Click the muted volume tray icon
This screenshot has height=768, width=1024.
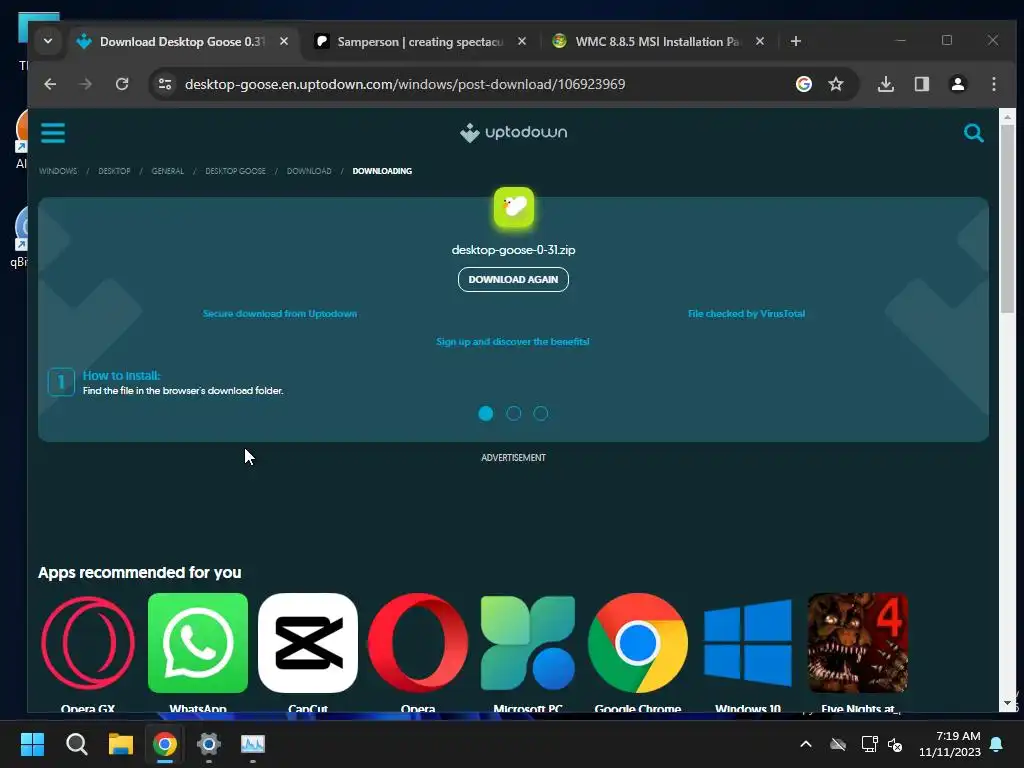pos(895,744)
